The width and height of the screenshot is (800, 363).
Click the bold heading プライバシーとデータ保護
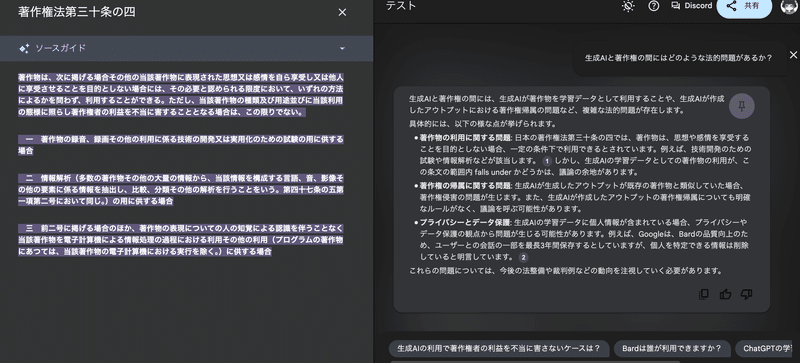click(465, 222)
